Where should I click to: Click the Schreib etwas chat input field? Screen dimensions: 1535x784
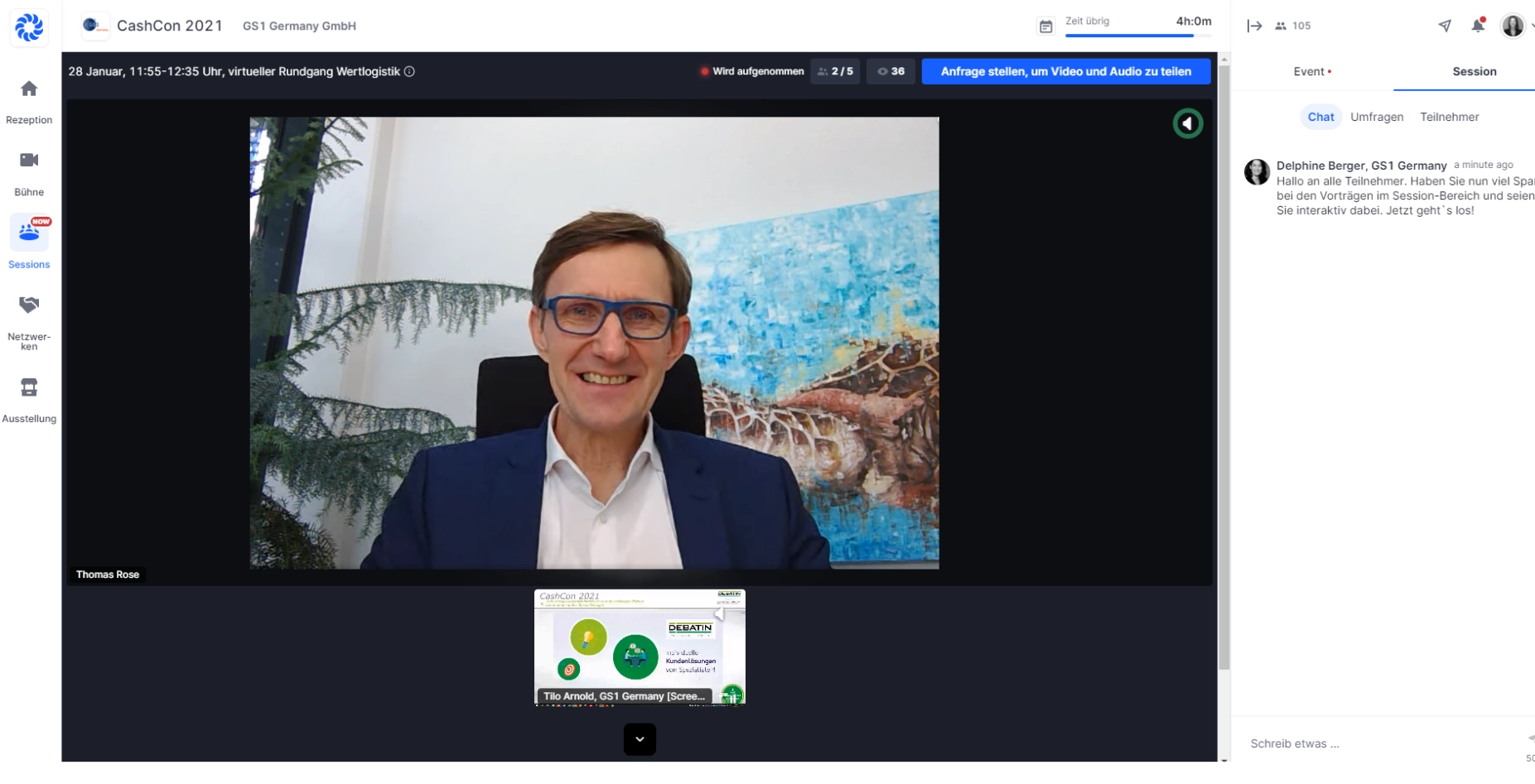click(1367, 743)
